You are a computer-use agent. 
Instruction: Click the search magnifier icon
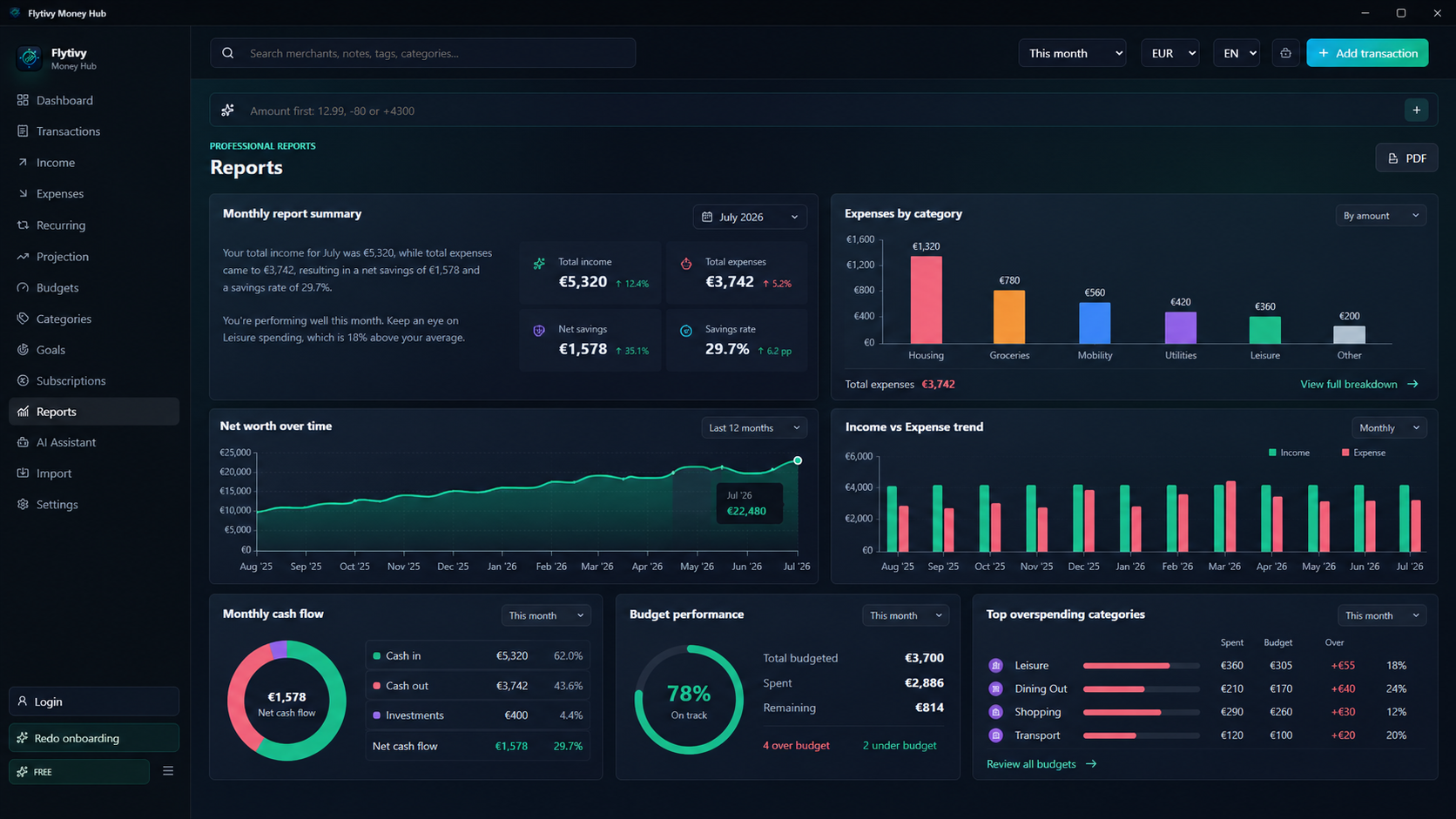pos(228,53)
